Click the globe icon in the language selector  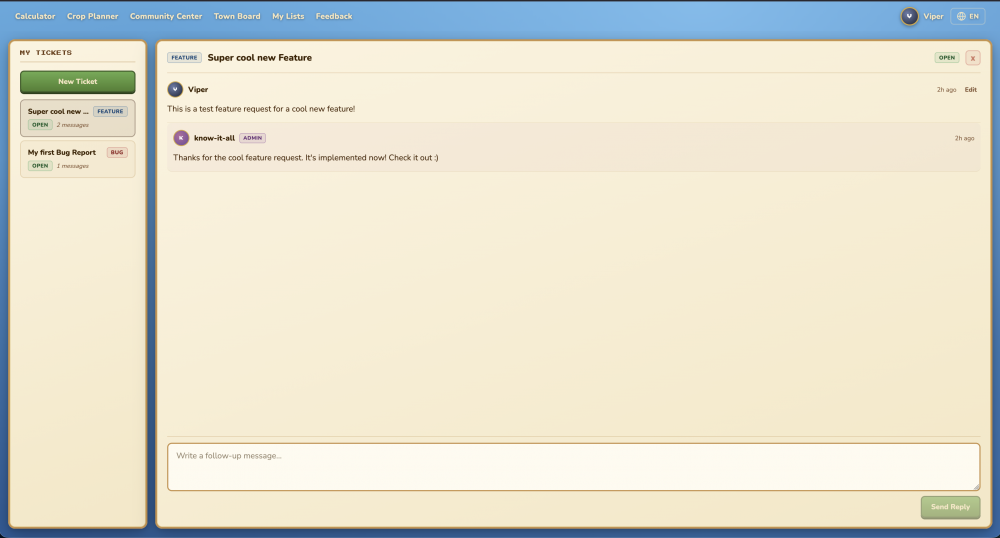pos(961,16)
